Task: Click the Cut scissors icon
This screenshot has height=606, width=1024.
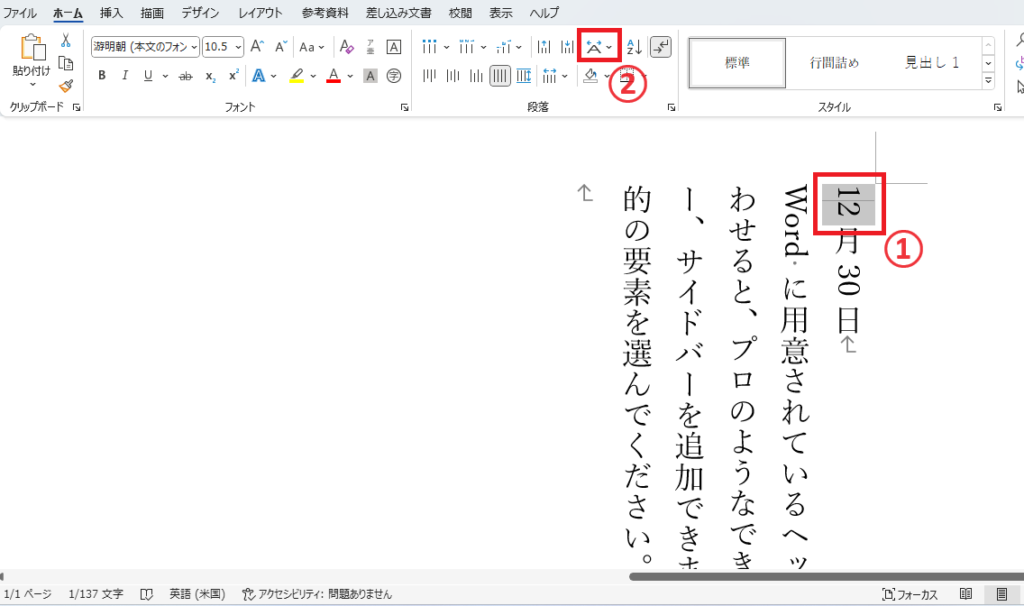Action: pos(65,40)
